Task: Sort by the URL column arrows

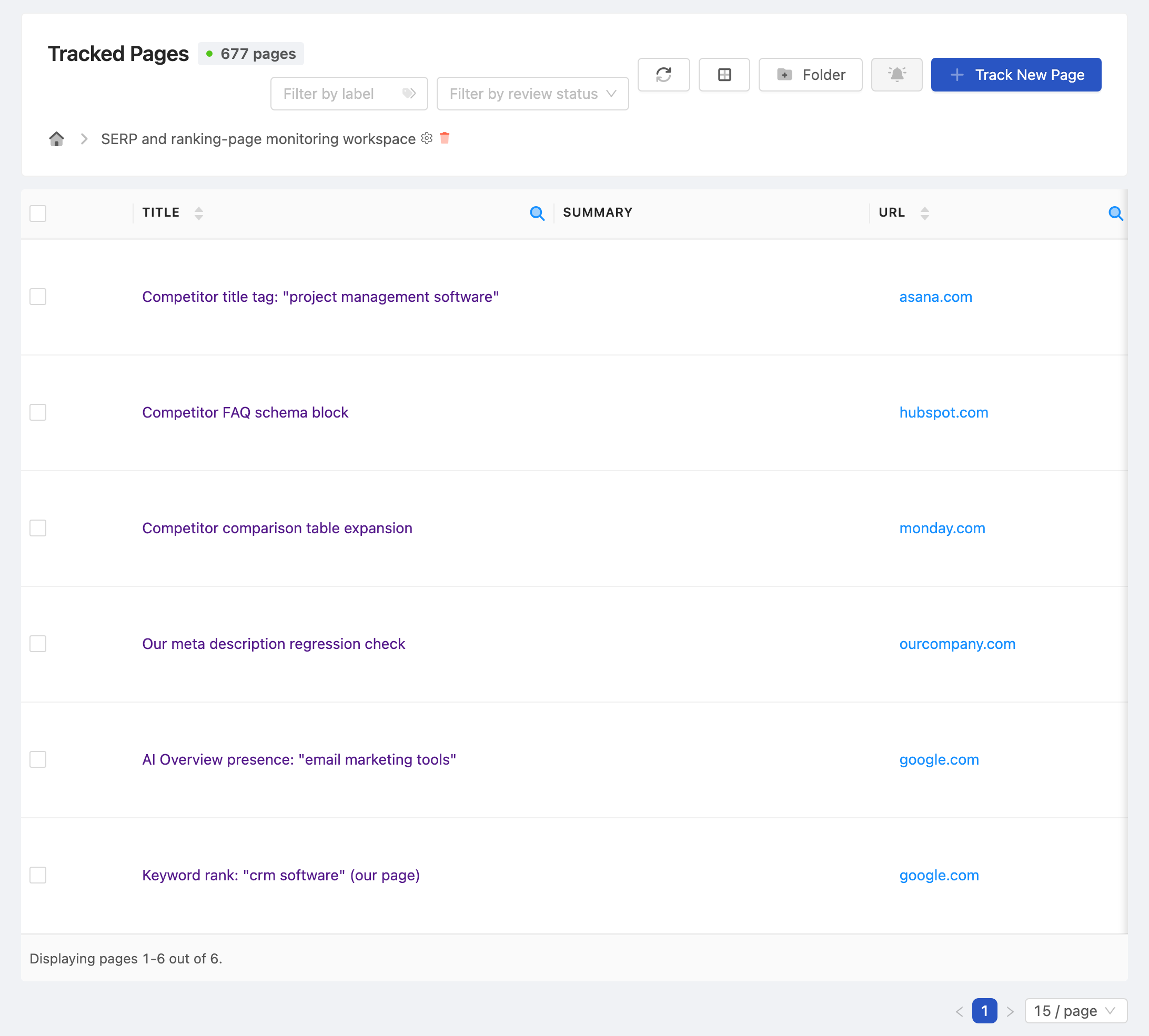Action: pos(925,214)
